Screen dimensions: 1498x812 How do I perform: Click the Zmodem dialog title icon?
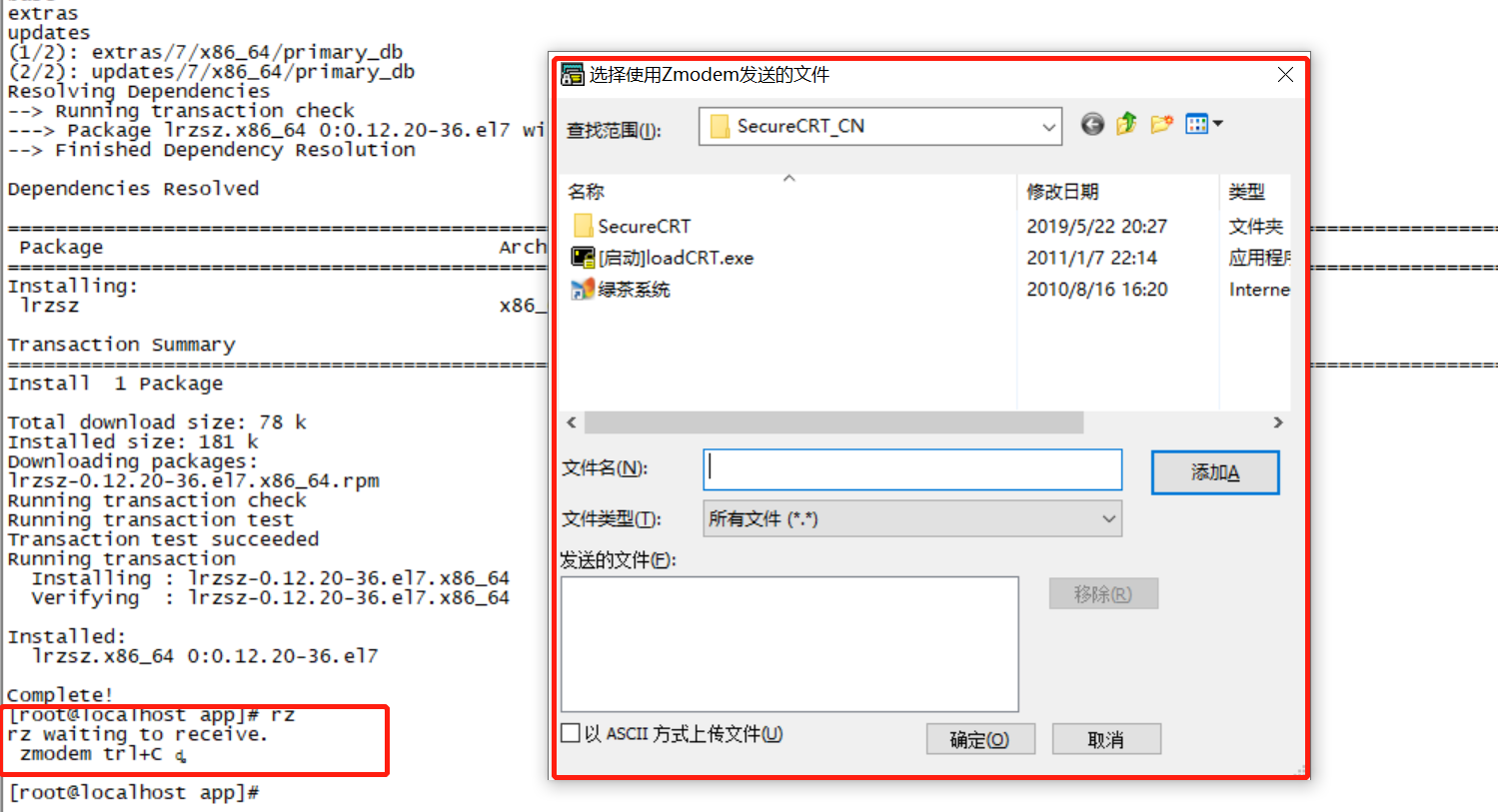pos(573,75)
